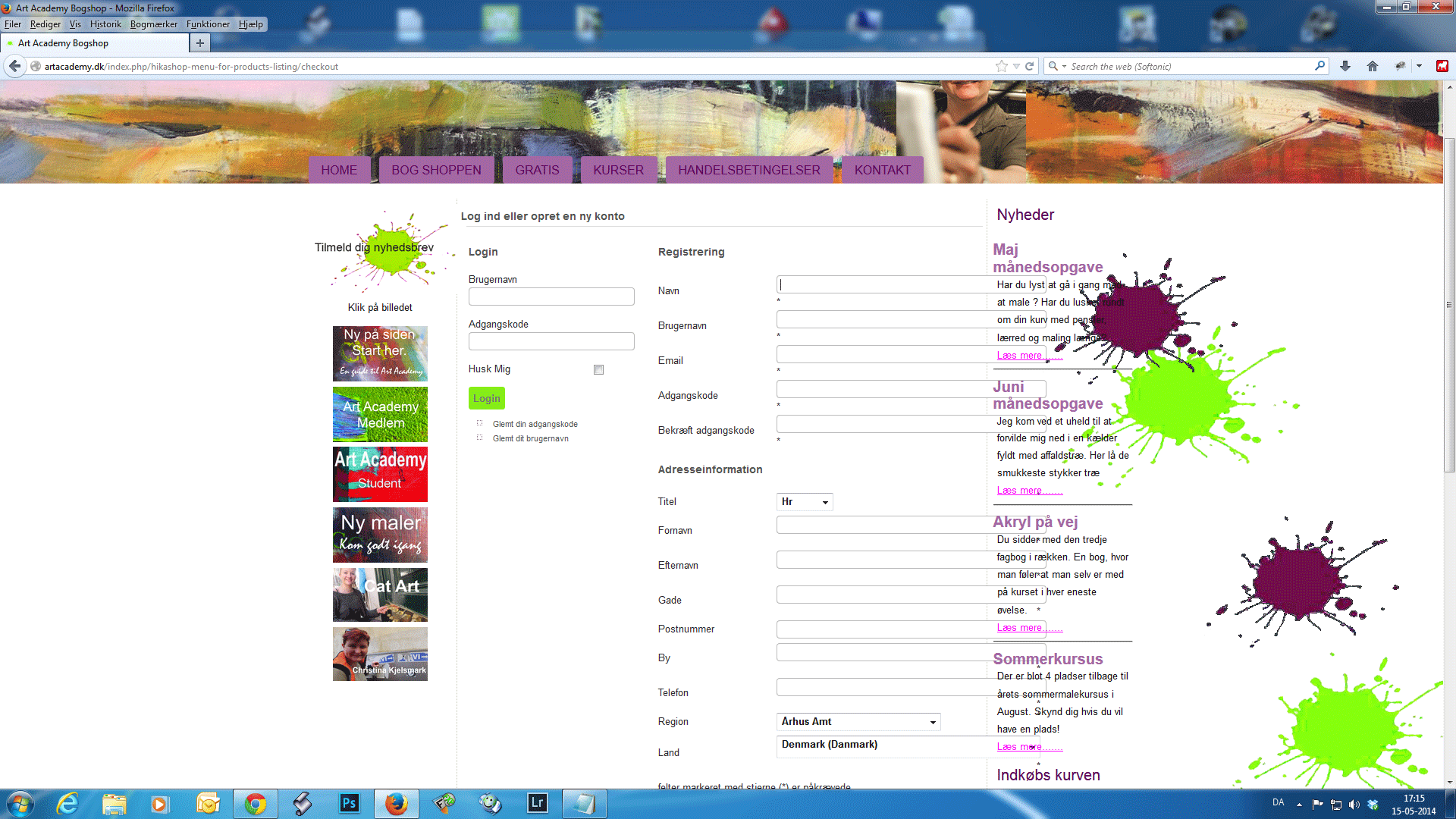Click the Glemt dit brugernavn link
This screenshot has height=819, width=1456.
pos(530,438)
